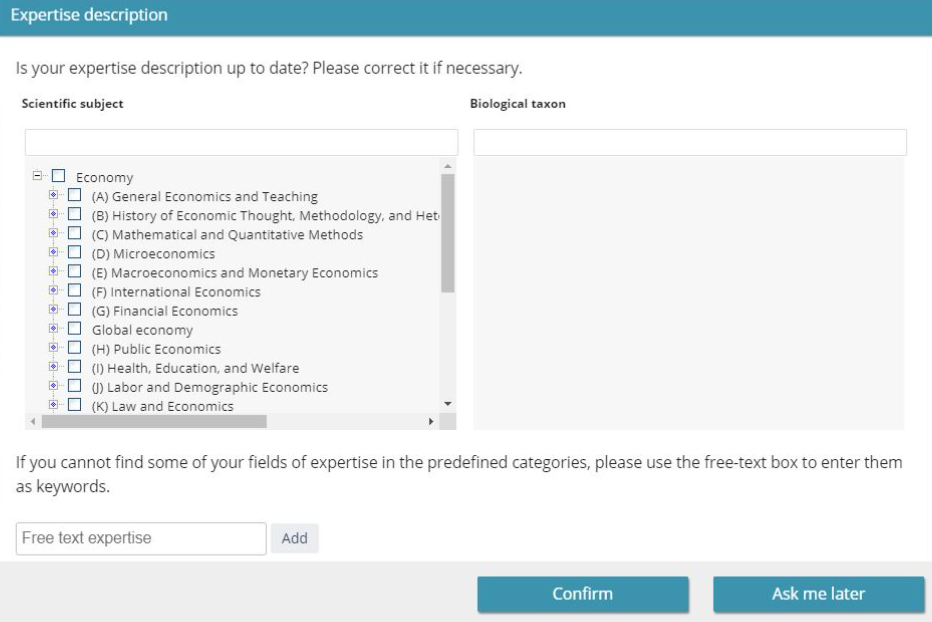Expand the General Economics and Teaching node
Viewport: 932px width, 622px height.
54,197
